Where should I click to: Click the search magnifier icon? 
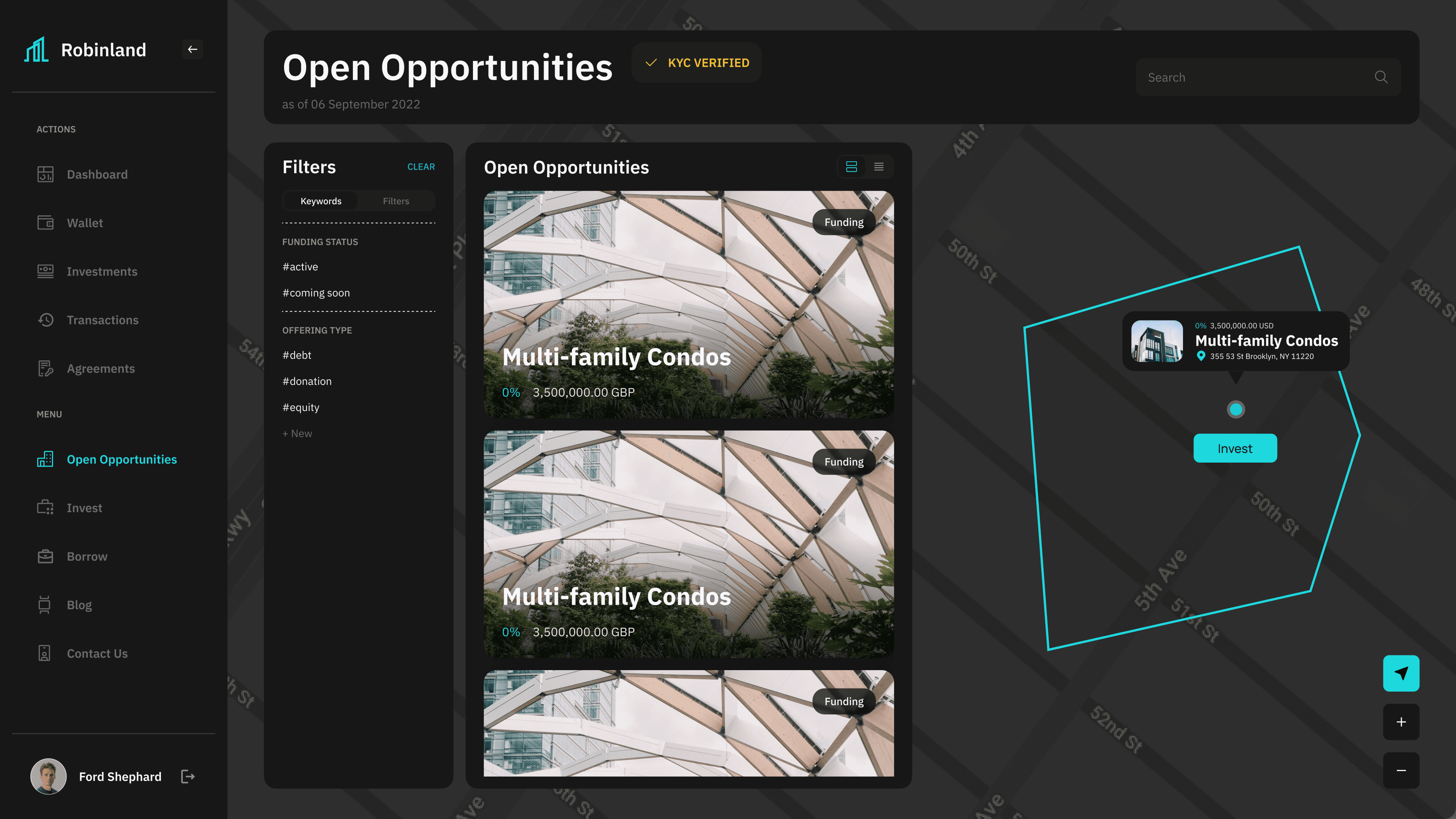click(1381, 77)
